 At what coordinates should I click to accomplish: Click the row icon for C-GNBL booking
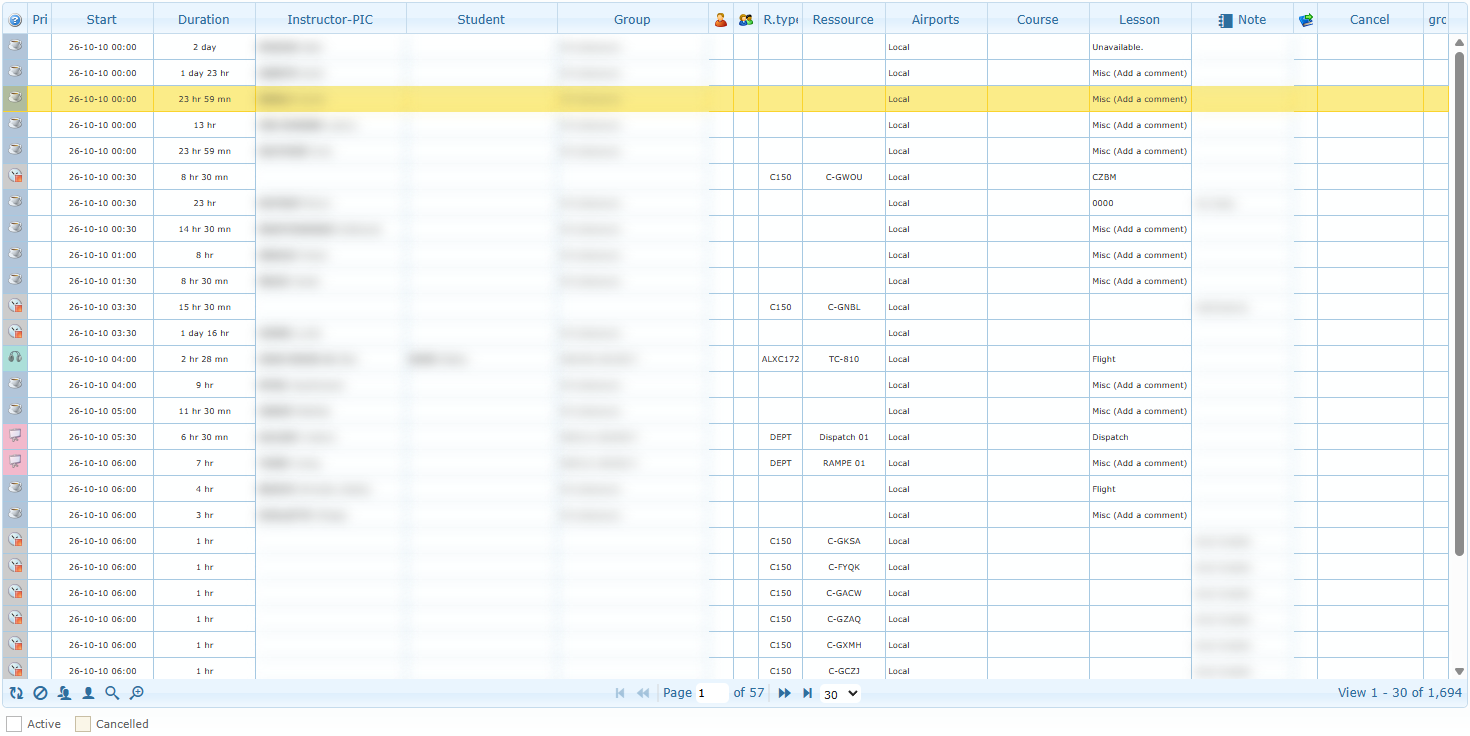click(x=15, y=307)
